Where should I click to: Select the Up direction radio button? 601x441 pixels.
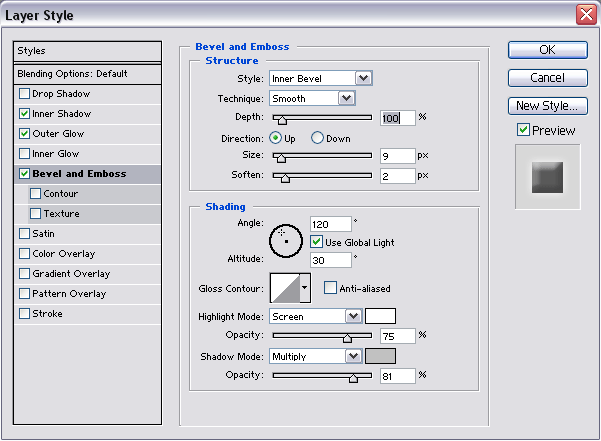point(275,138)
